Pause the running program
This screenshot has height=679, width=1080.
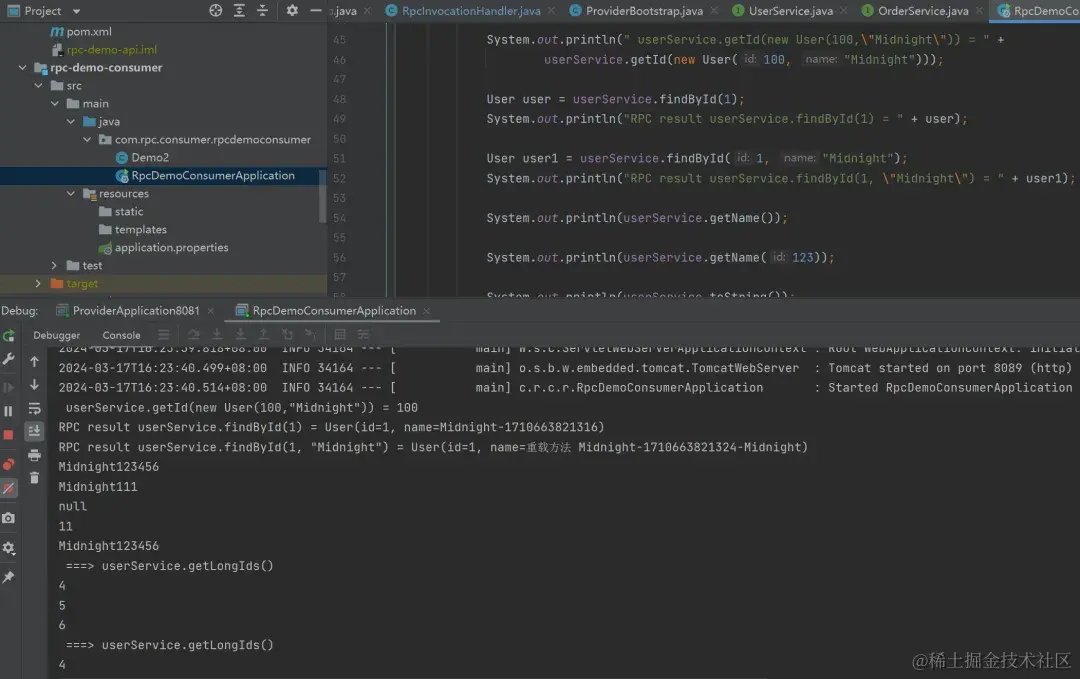pos(8,411)
